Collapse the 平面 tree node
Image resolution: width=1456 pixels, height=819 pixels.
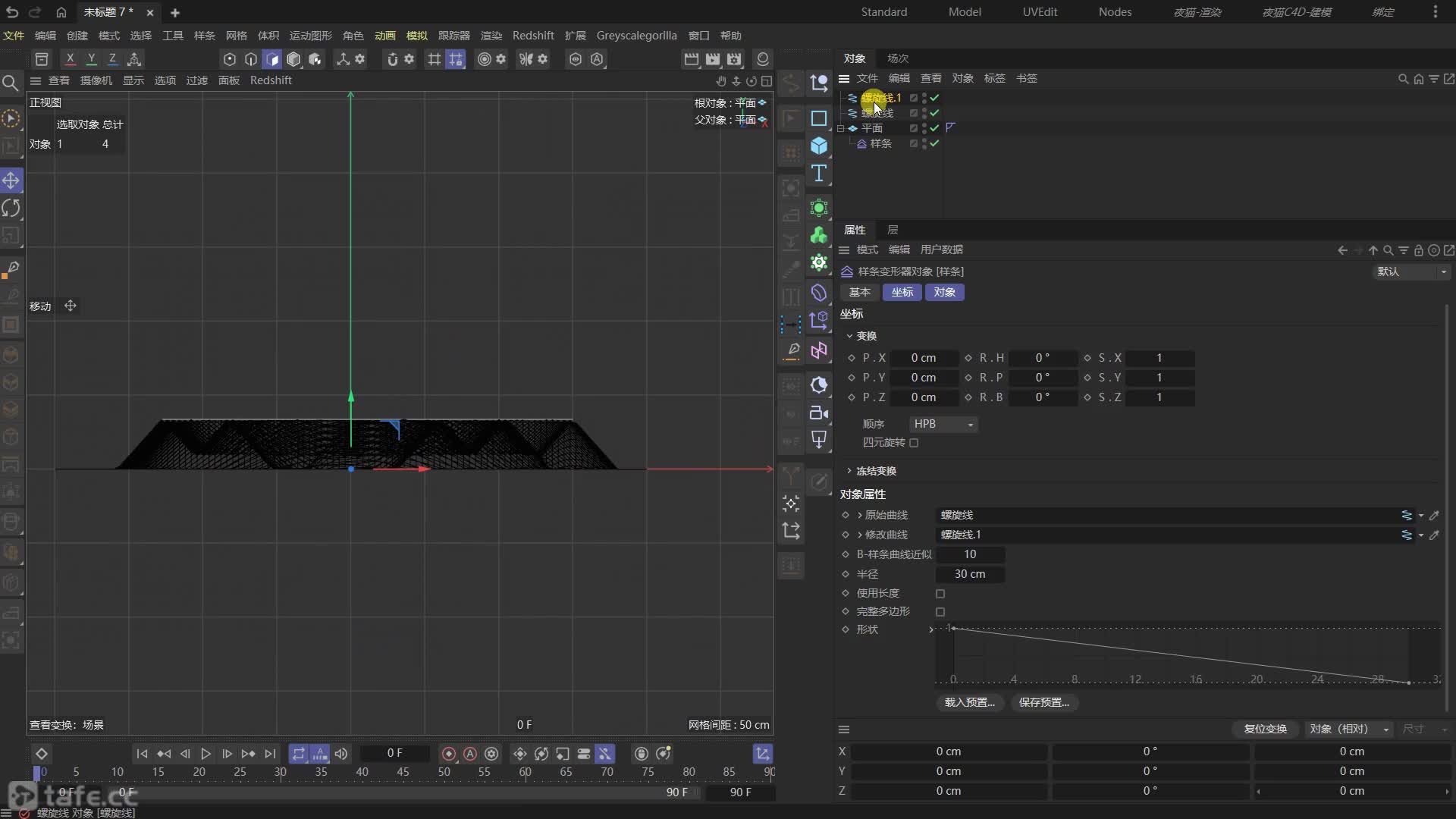(841, 128)
